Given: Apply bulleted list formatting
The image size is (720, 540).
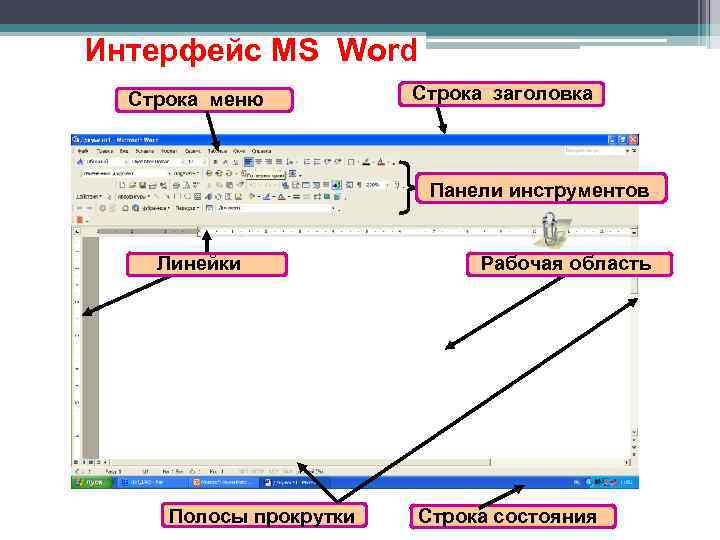Looking at the screenshot, I should coord(317,162).
